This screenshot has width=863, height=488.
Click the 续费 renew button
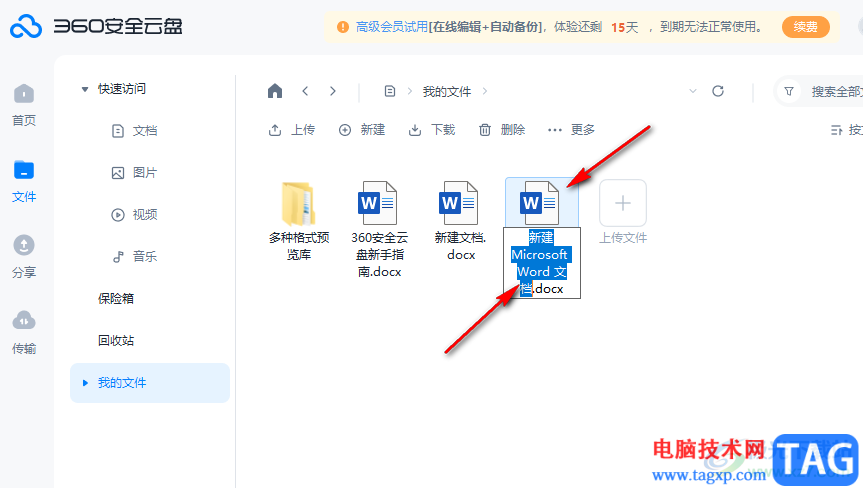coord(806,27)
